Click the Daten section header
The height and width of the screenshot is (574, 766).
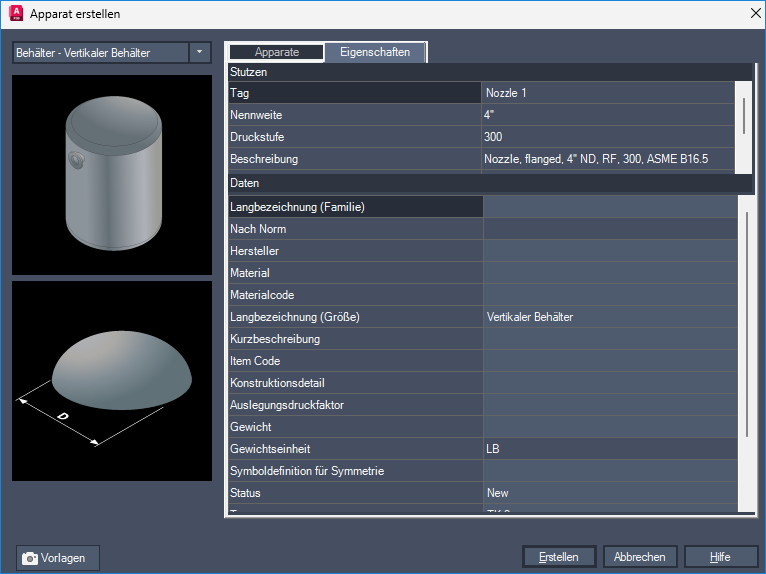491,183
